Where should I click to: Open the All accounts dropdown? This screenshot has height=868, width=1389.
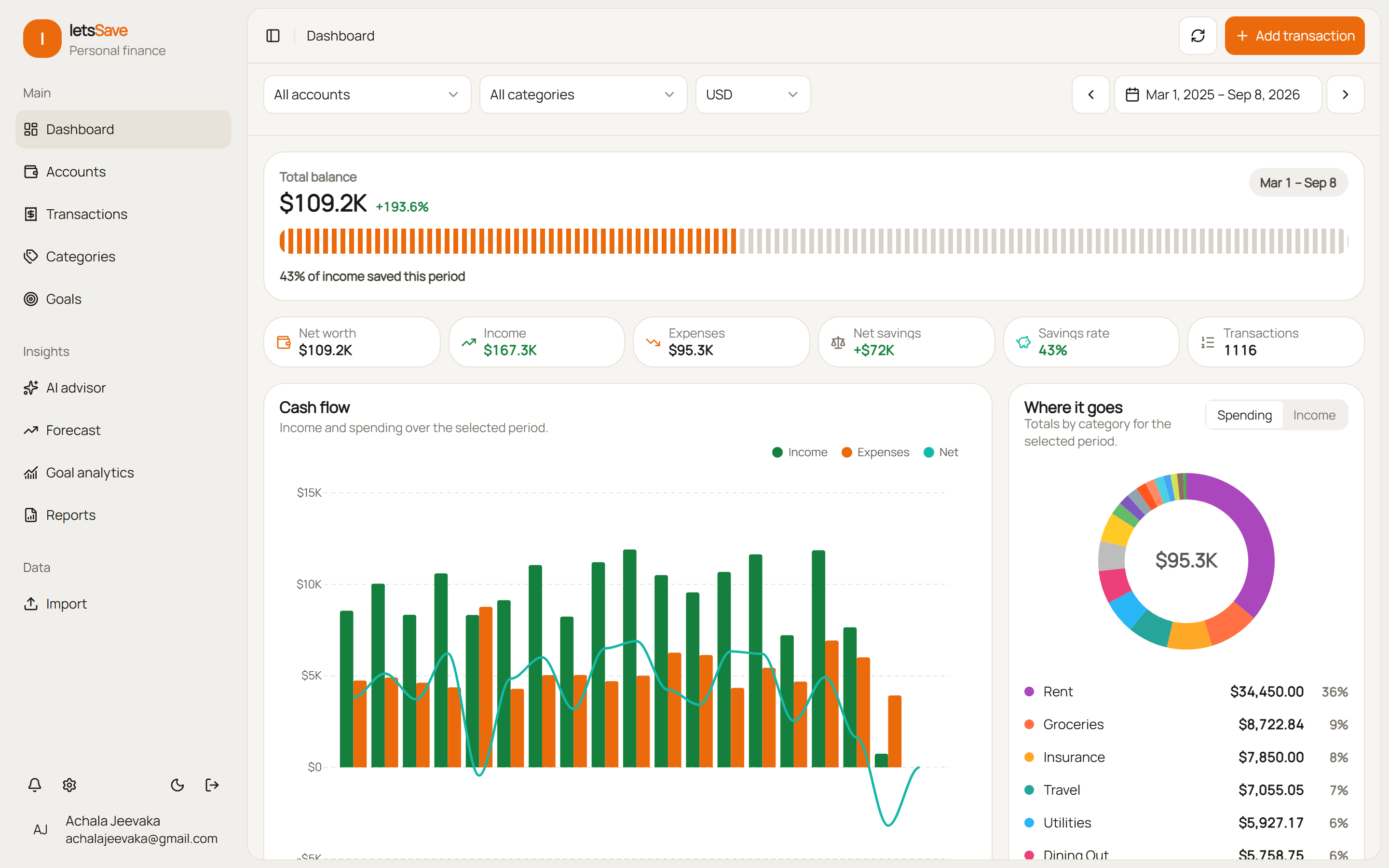[x=368, y=95]
